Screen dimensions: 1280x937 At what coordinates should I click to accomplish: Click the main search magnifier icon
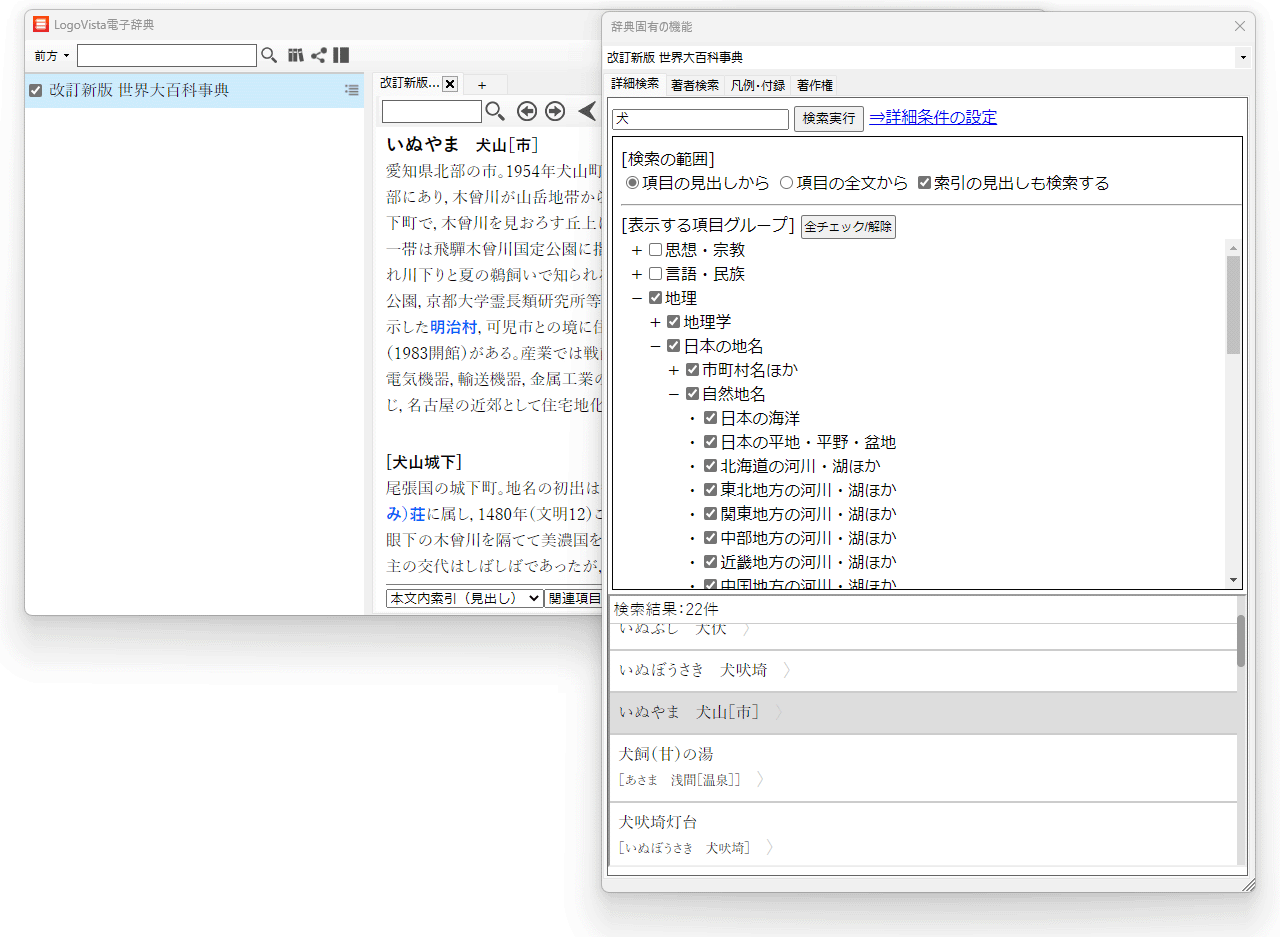[x=269, y=56]
